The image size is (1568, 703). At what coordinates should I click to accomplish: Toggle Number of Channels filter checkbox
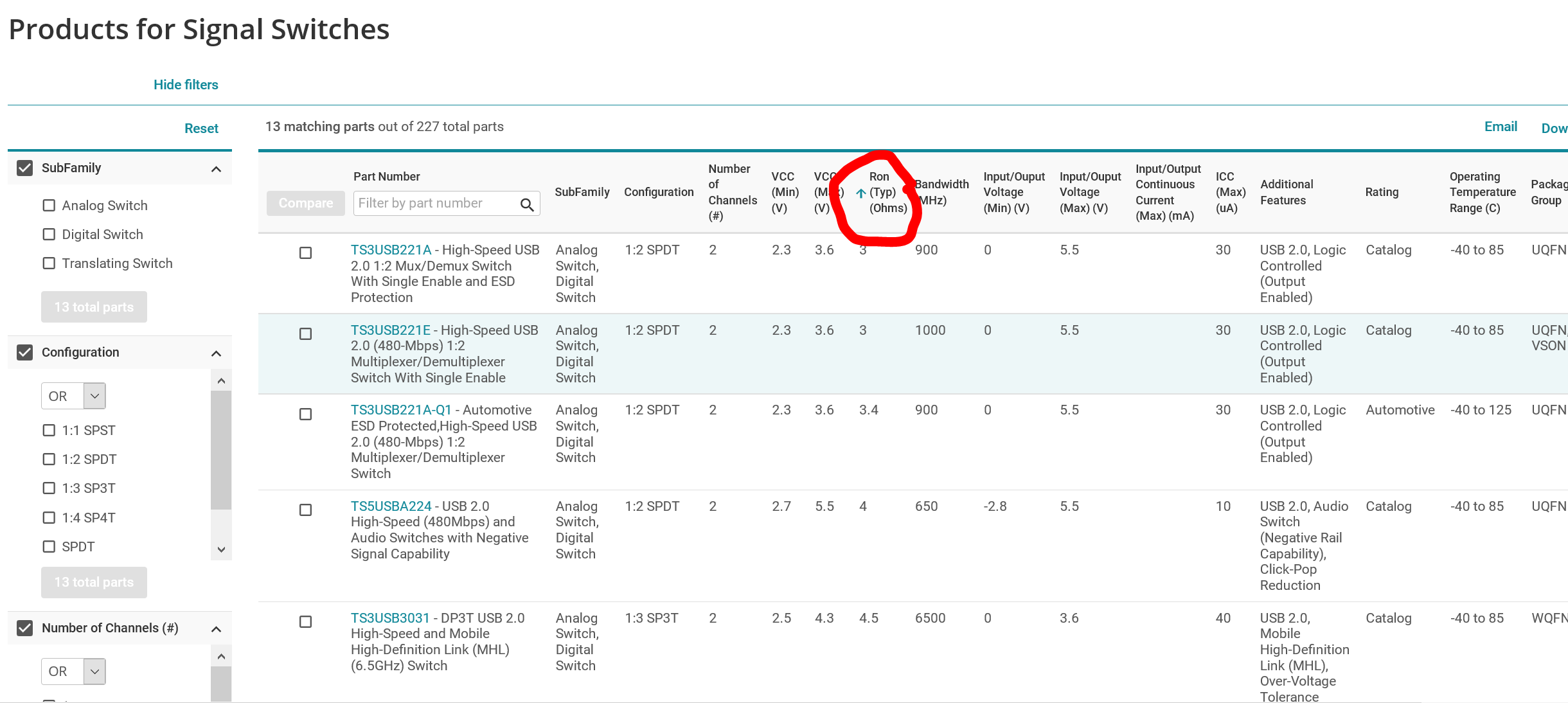pyautogui.click(x=24, y=628)
